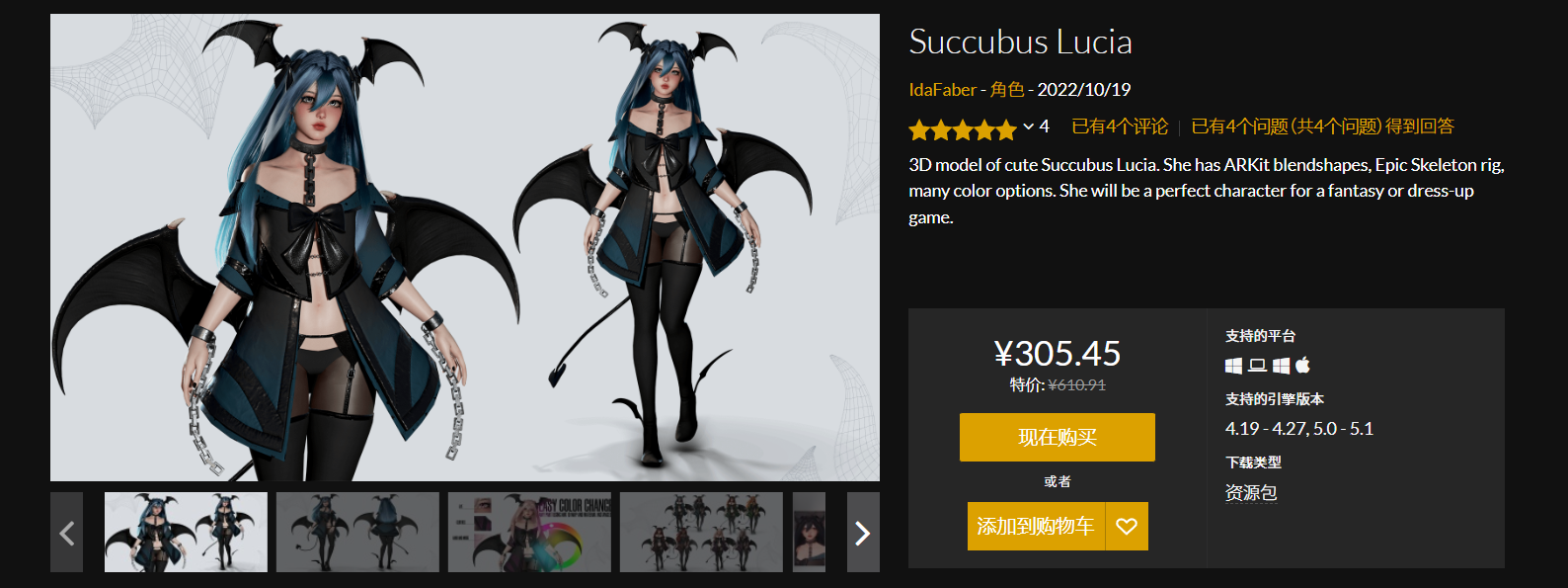Screen dimensions: 1568x588
Task: Buy now with 现在购买 button
Action: 1058,437
